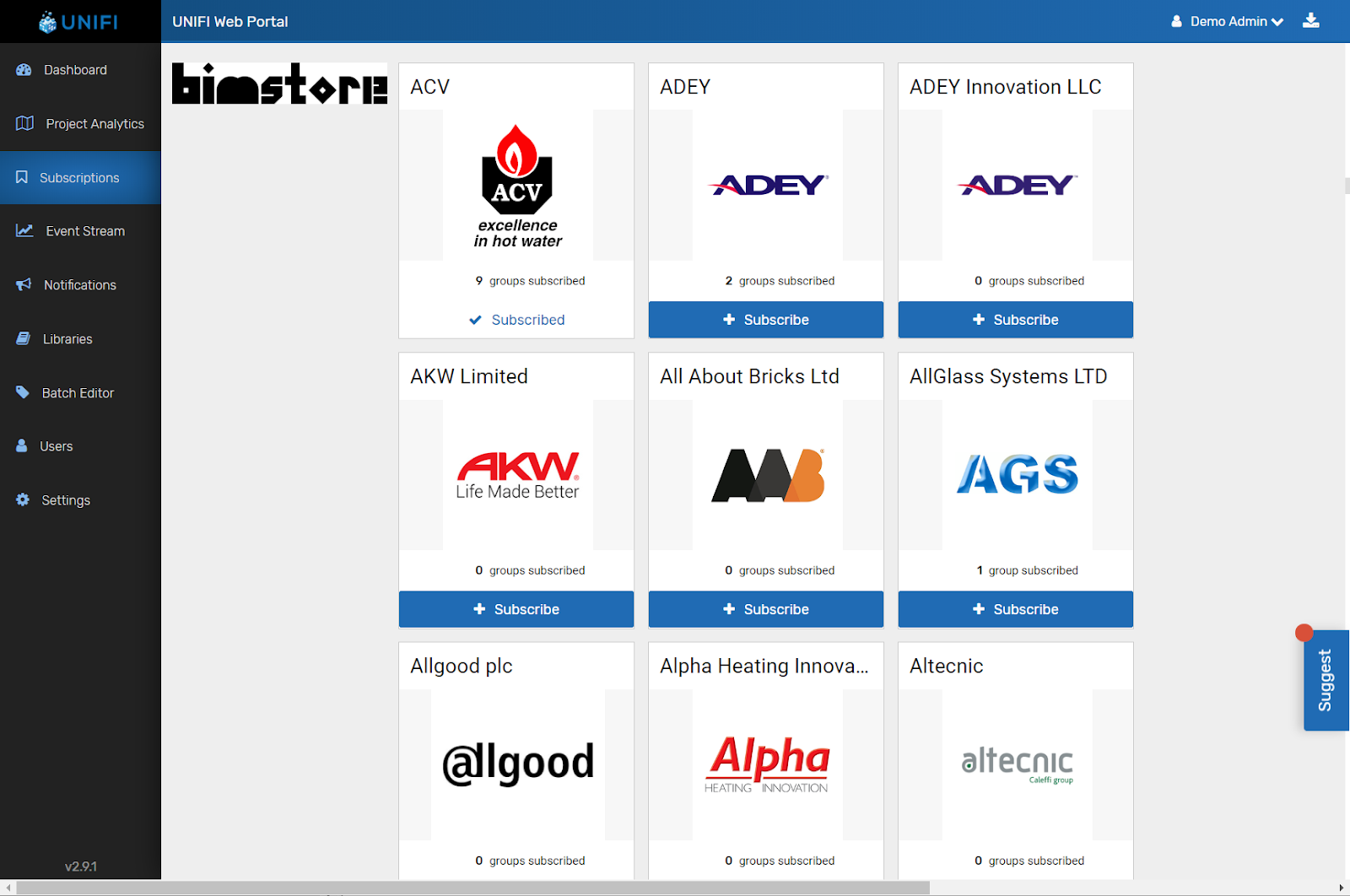Click the Batch Editor tag icon
The height and width of the screenshot is (896, 1350).
[23, 392]
